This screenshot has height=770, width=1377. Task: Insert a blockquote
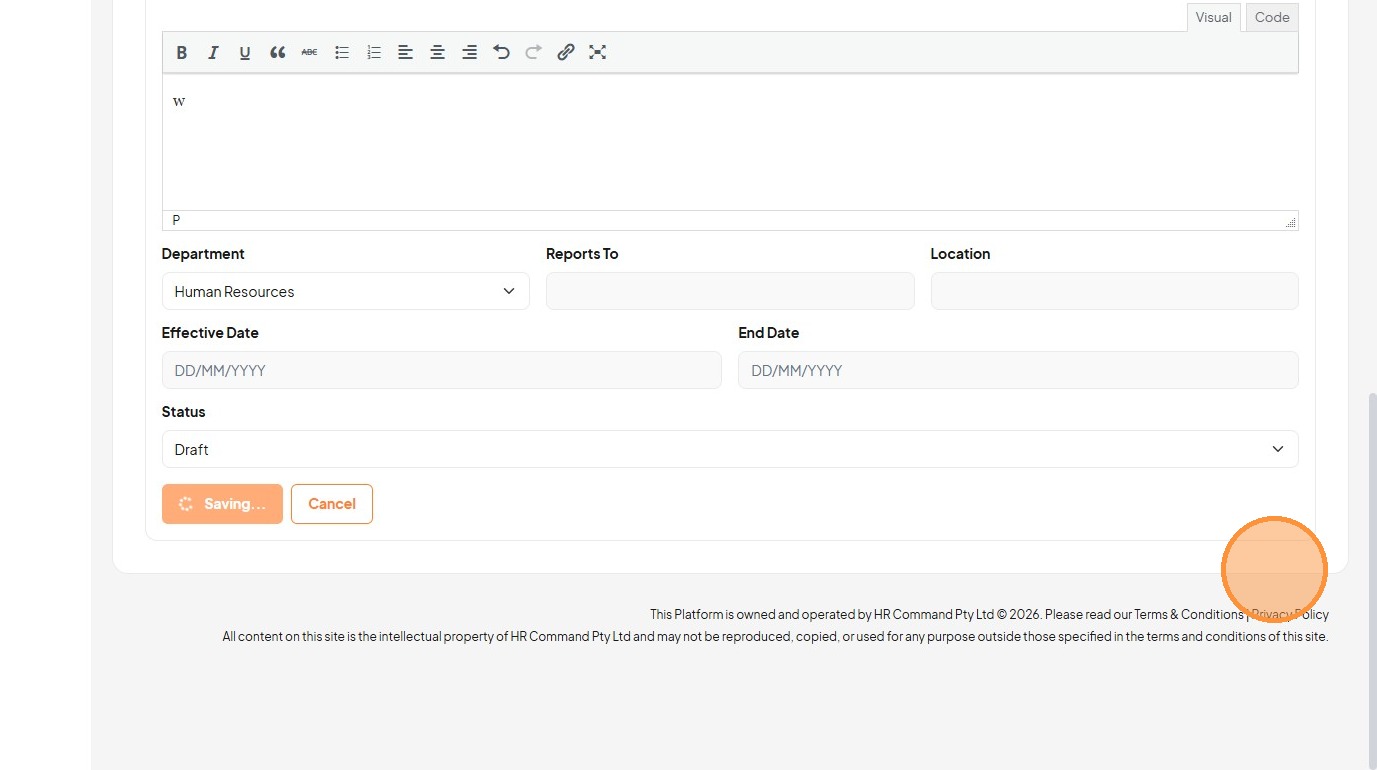[277, 53]
